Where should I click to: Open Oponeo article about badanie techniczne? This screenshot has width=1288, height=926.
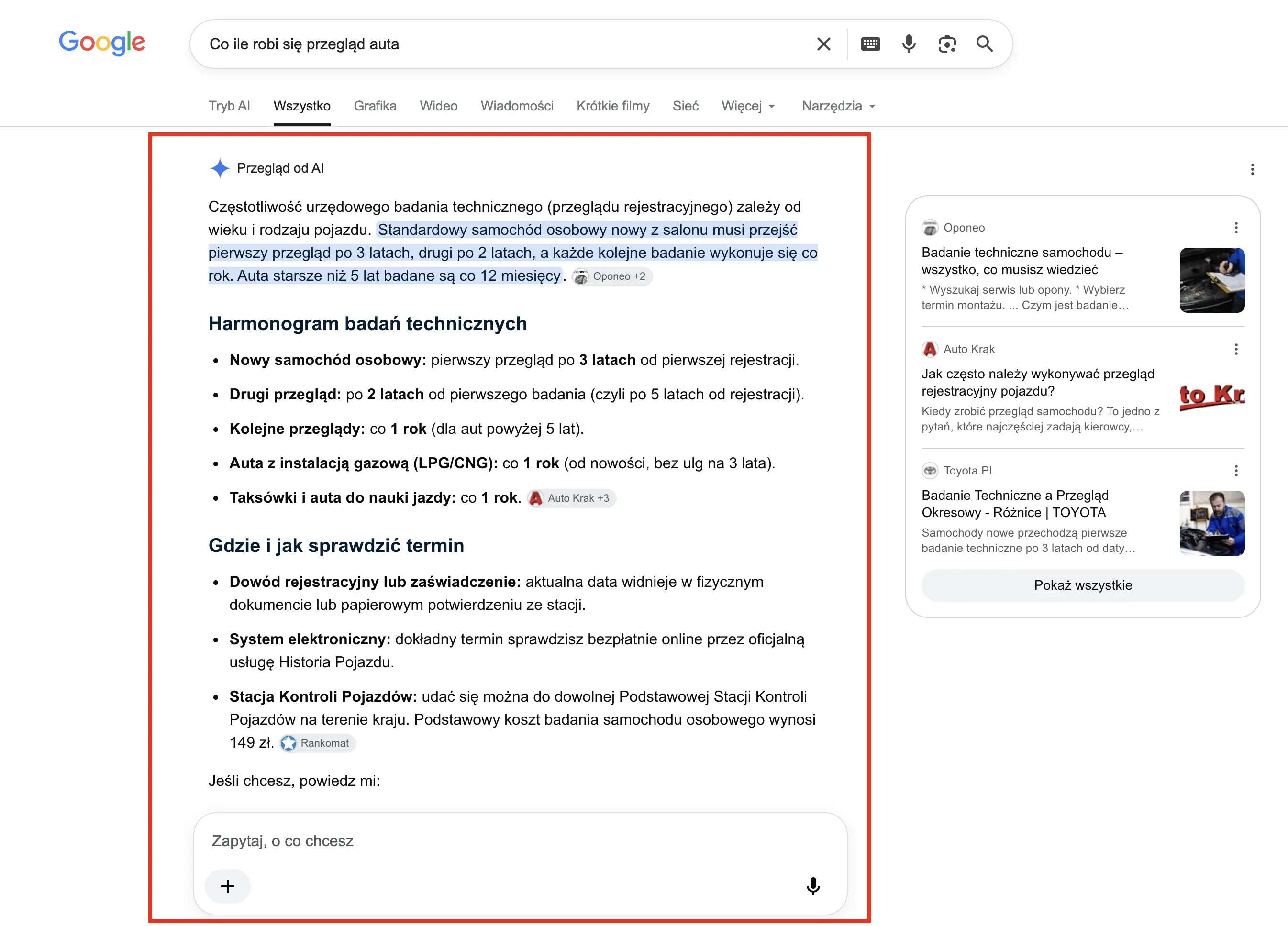1022,261
